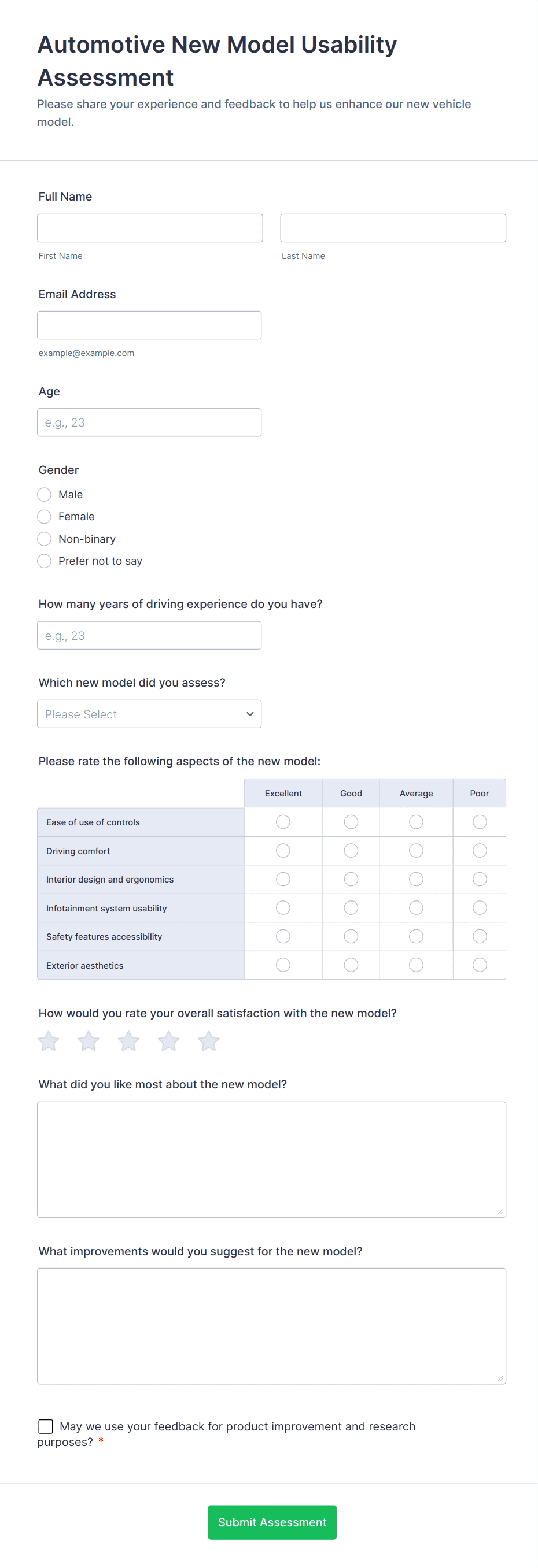Give five star overall satisfaction
This screenshot has width=538, height=1568.
coord(208,1041)
